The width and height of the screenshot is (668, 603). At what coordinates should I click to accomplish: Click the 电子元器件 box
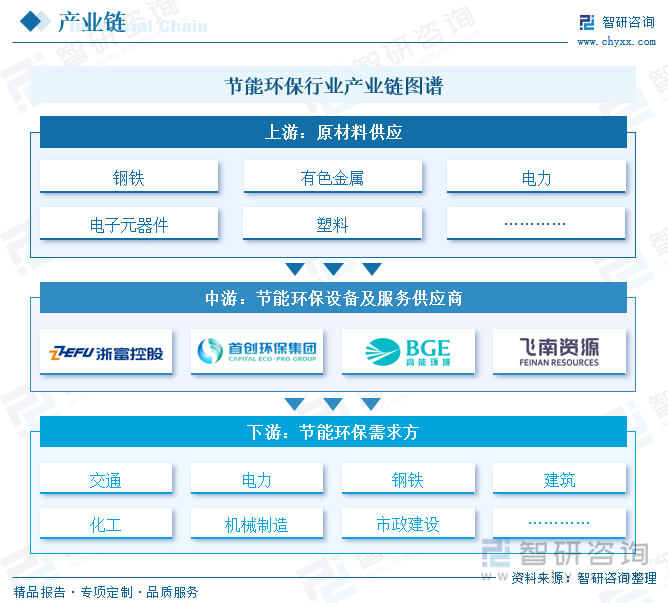(129, 225)
